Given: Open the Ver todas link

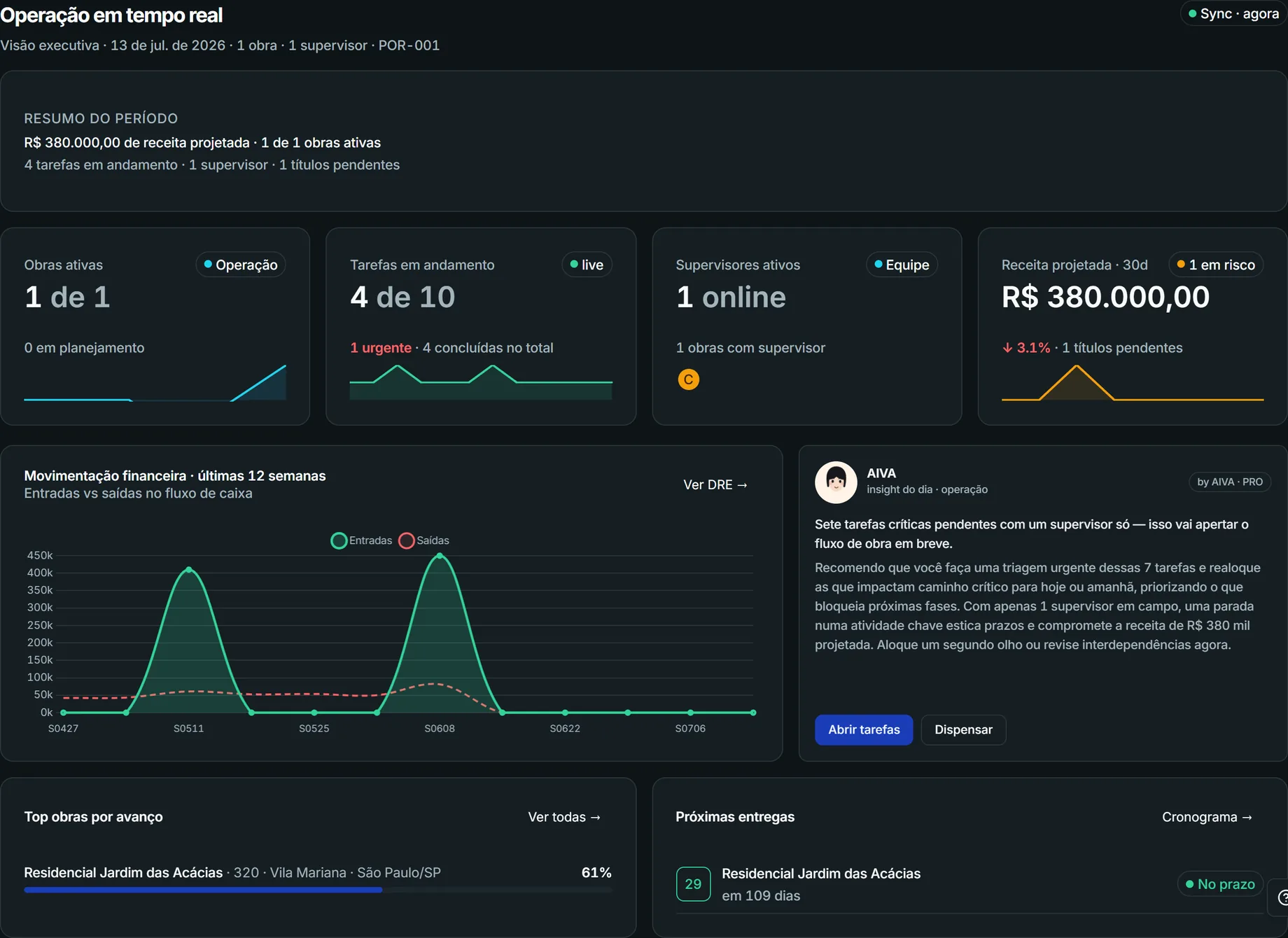Looking at the screenshot, I should (564, 817).
